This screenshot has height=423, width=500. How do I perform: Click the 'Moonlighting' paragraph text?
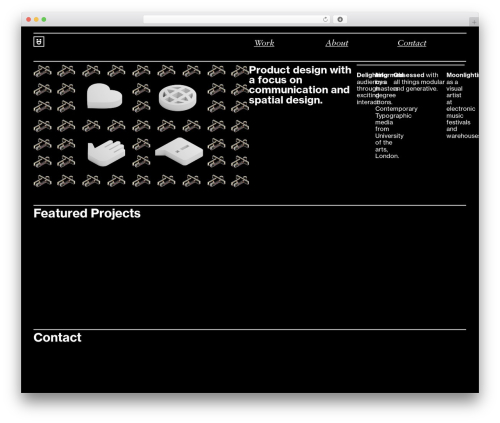(463, 105)
